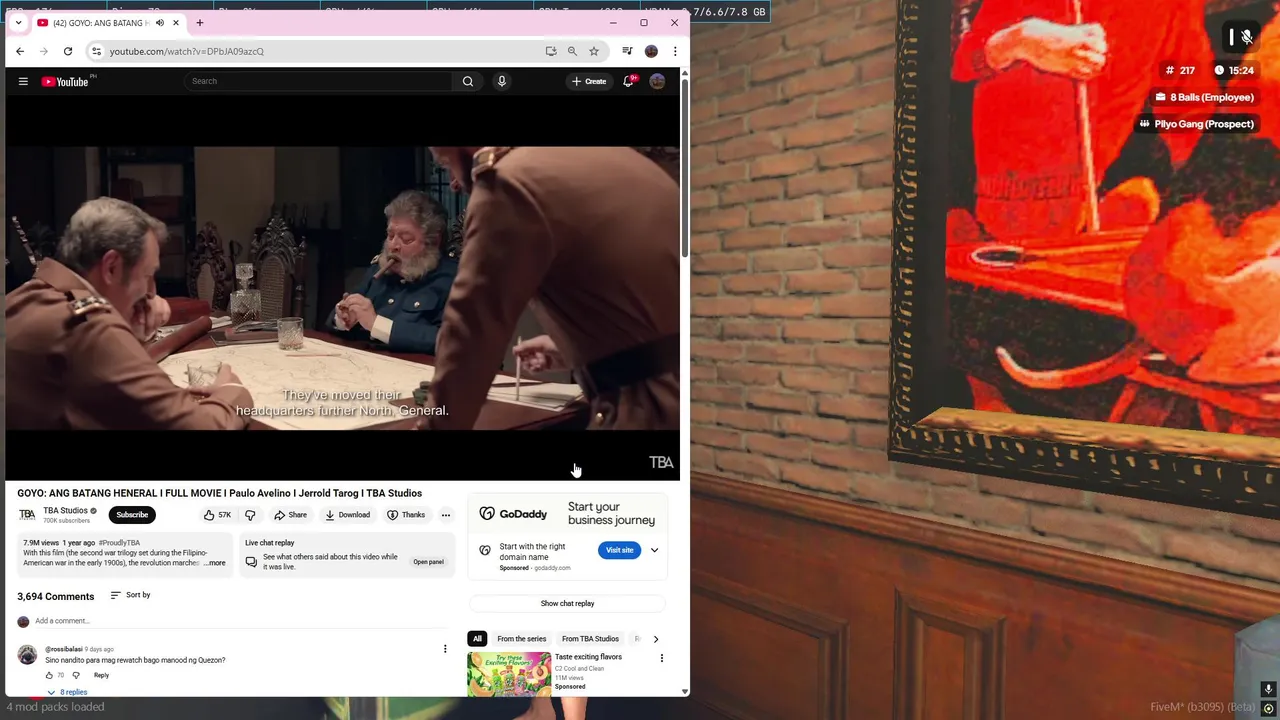Start voice search with microphone icon
Viewport: 1280px width, 720px height.
coord(502,81)
